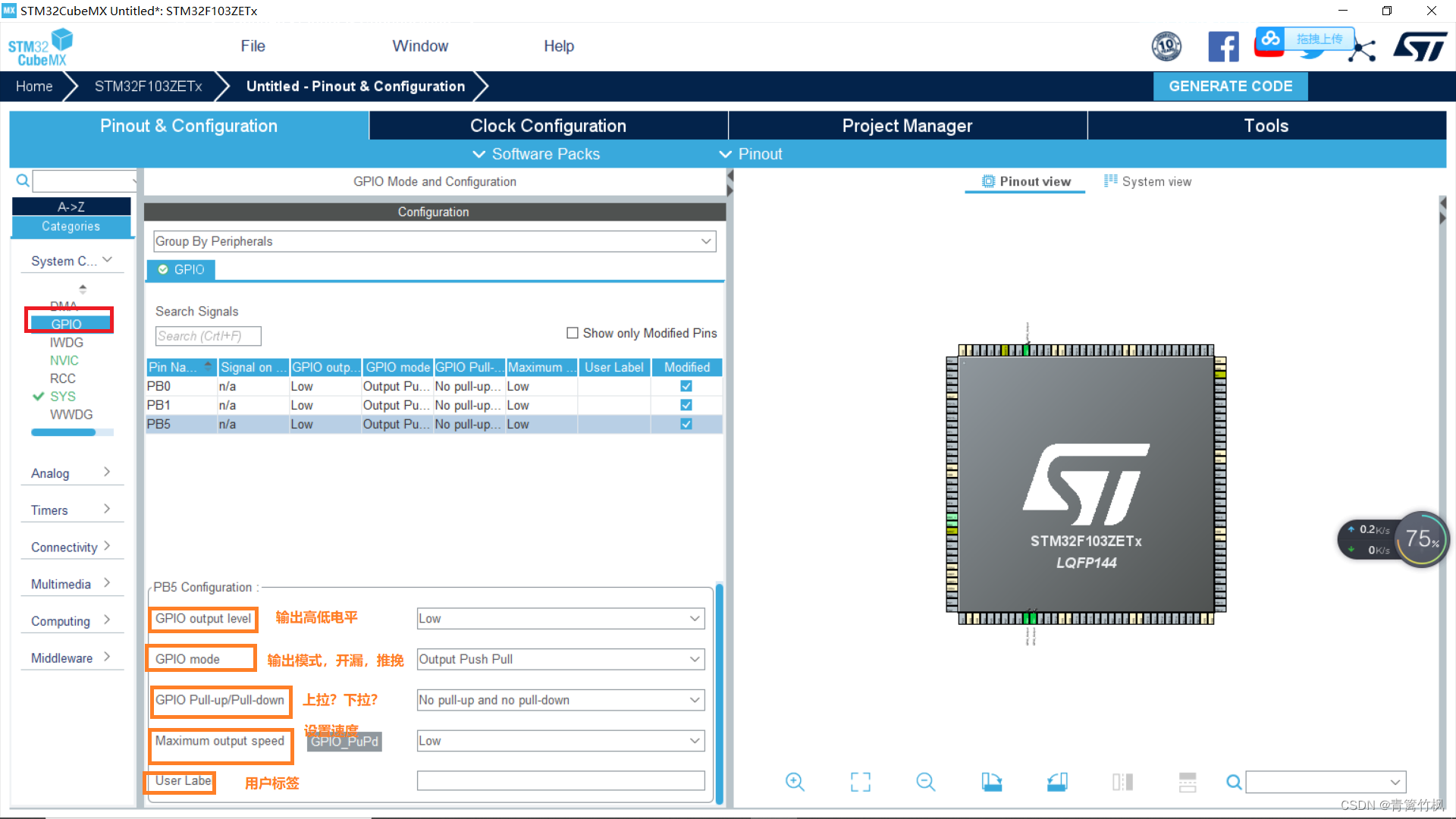Select the GPIO configuration tab
Screen dimensions: 1456x819
point(181,270)
